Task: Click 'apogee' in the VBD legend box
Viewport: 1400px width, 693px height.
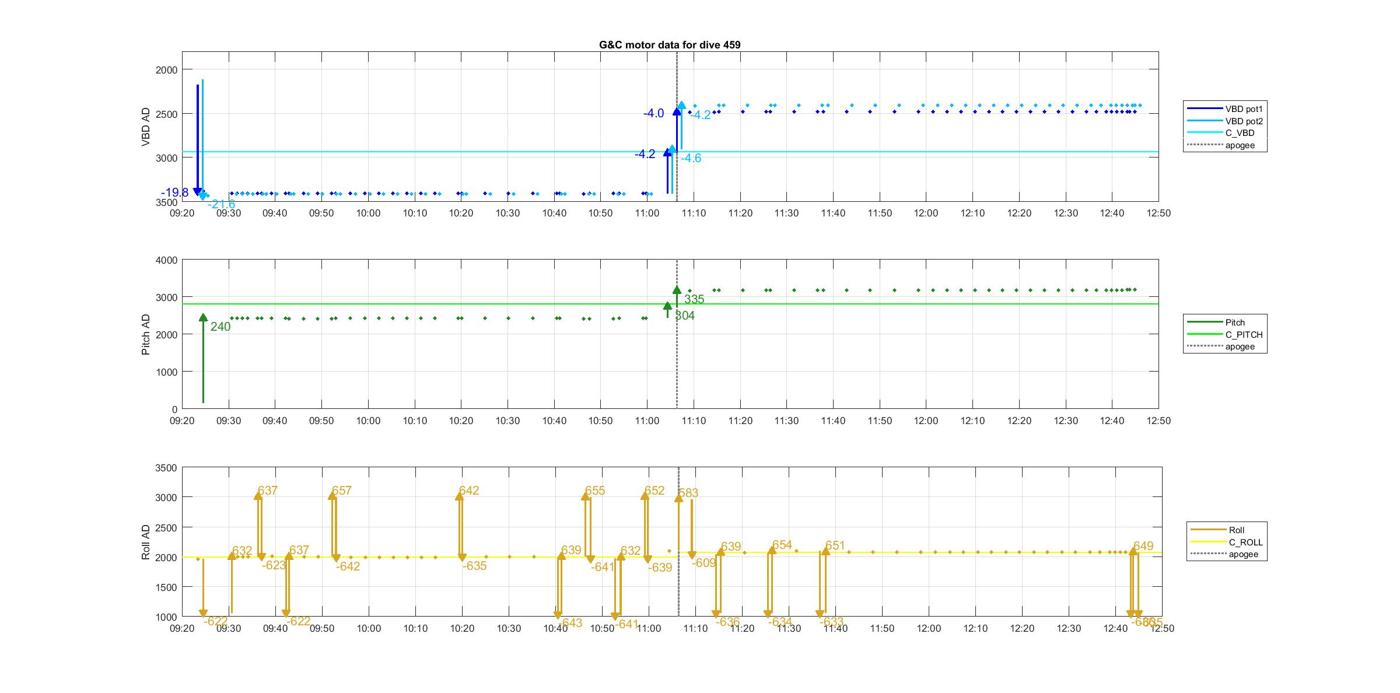Action: point(1239,146)
